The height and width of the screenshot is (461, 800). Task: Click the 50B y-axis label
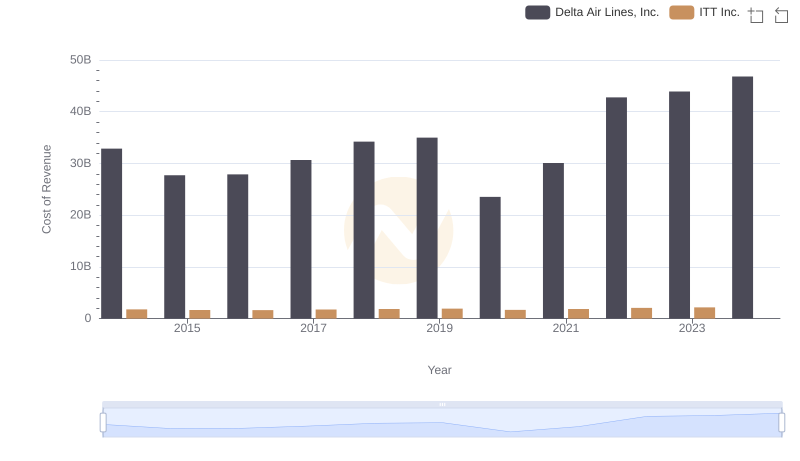(81, 60)
